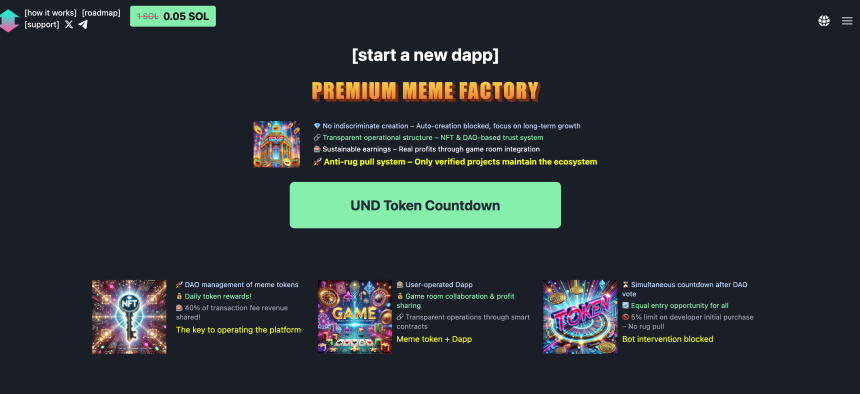860x394 pixels.
Task: Click the TOKEN neon thumbnail image
Action: pos(580,317)
